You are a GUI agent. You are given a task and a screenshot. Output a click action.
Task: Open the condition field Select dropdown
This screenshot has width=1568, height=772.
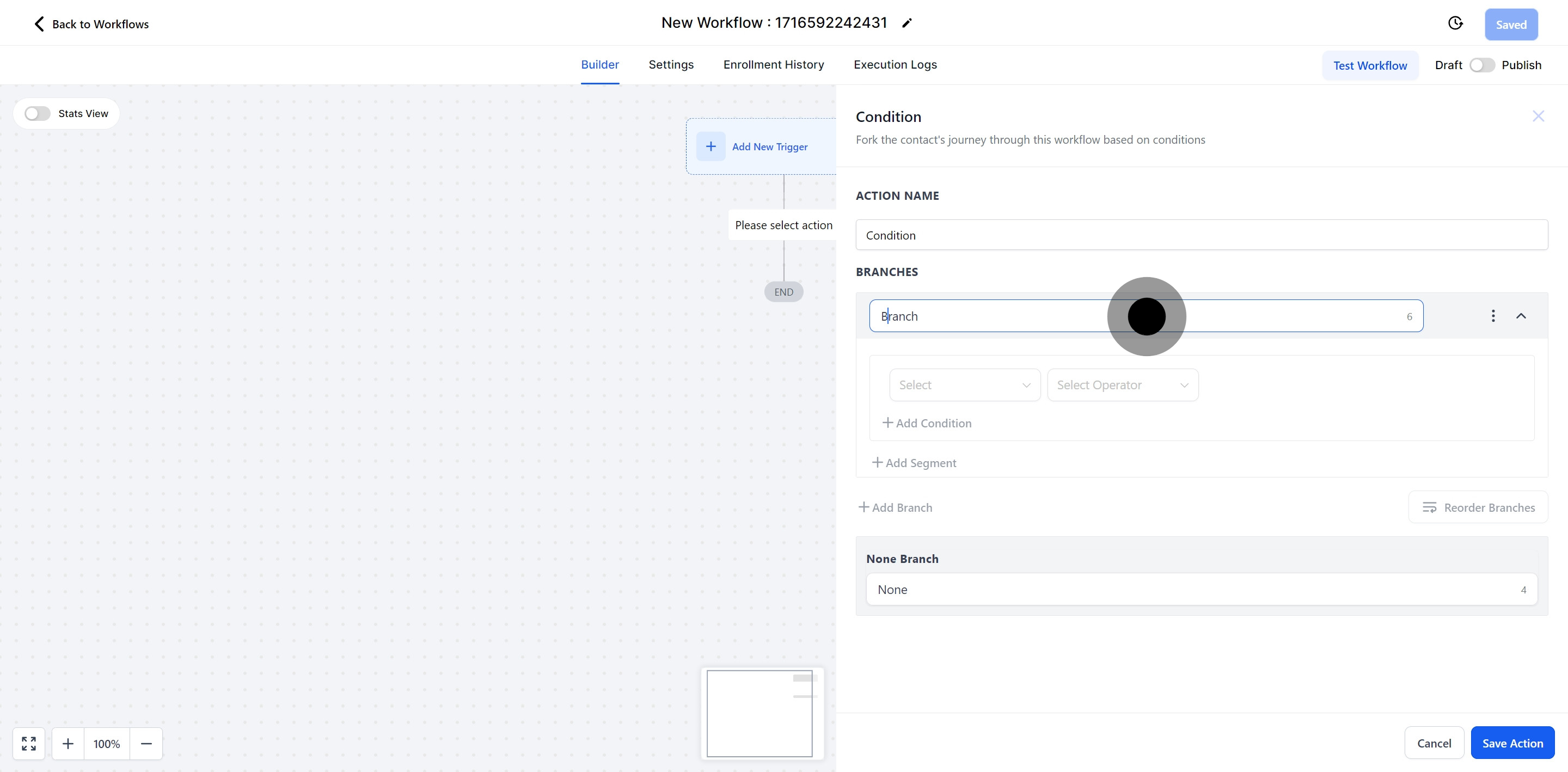964,385
